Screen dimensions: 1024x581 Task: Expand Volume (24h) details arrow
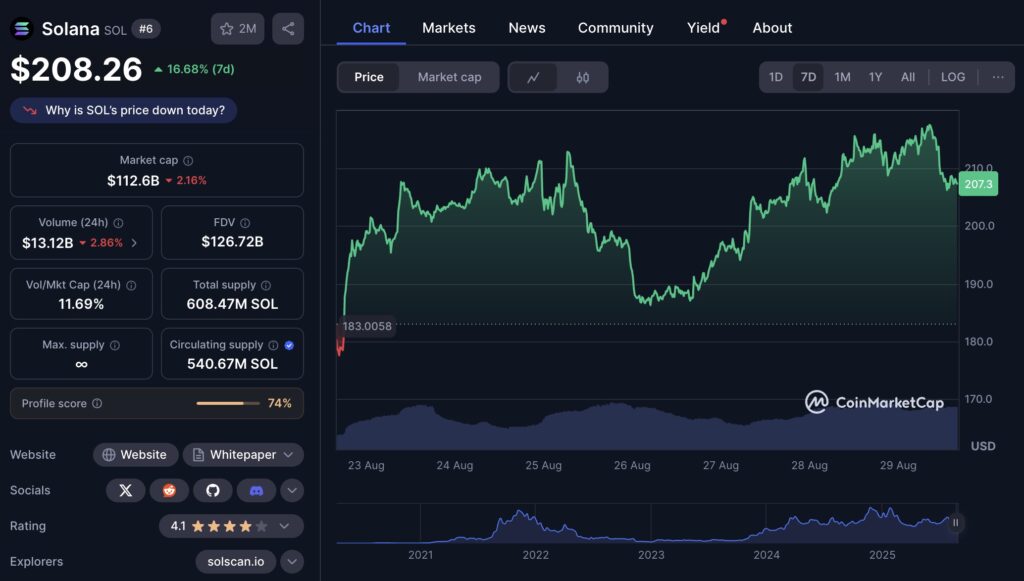[x=134, y=243]
